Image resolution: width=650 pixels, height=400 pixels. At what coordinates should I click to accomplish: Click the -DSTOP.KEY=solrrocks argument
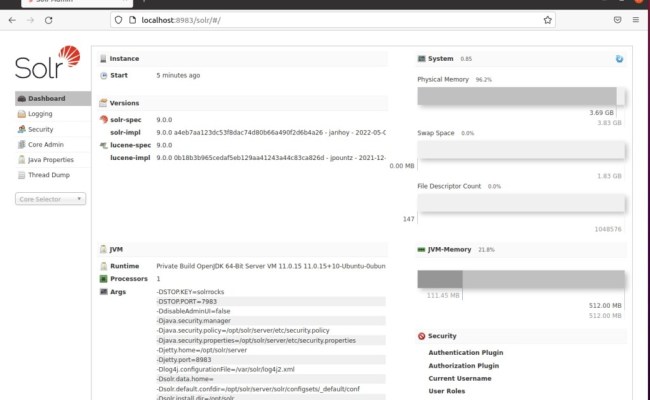pyautogui.click(x=190, y=292)
